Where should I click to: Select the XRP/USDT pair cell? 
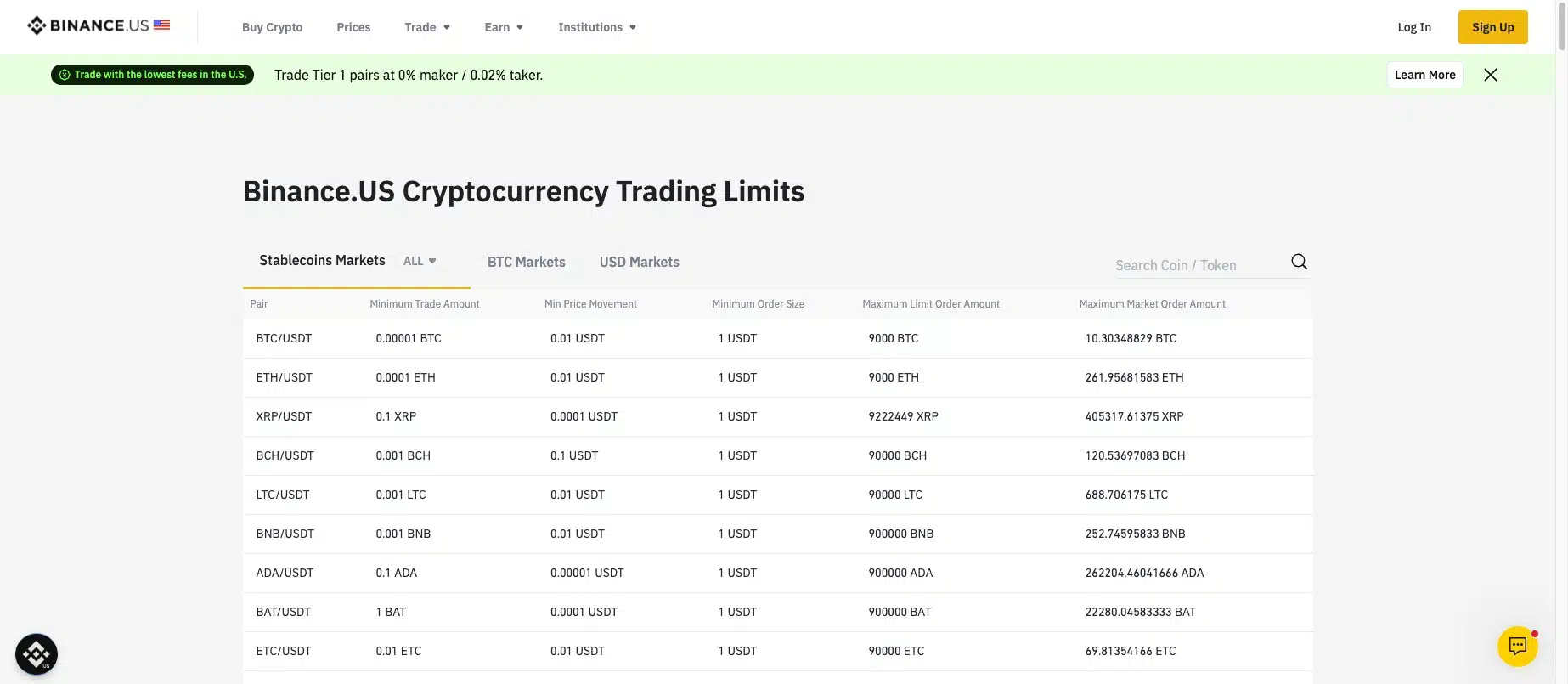coord(284,416)
